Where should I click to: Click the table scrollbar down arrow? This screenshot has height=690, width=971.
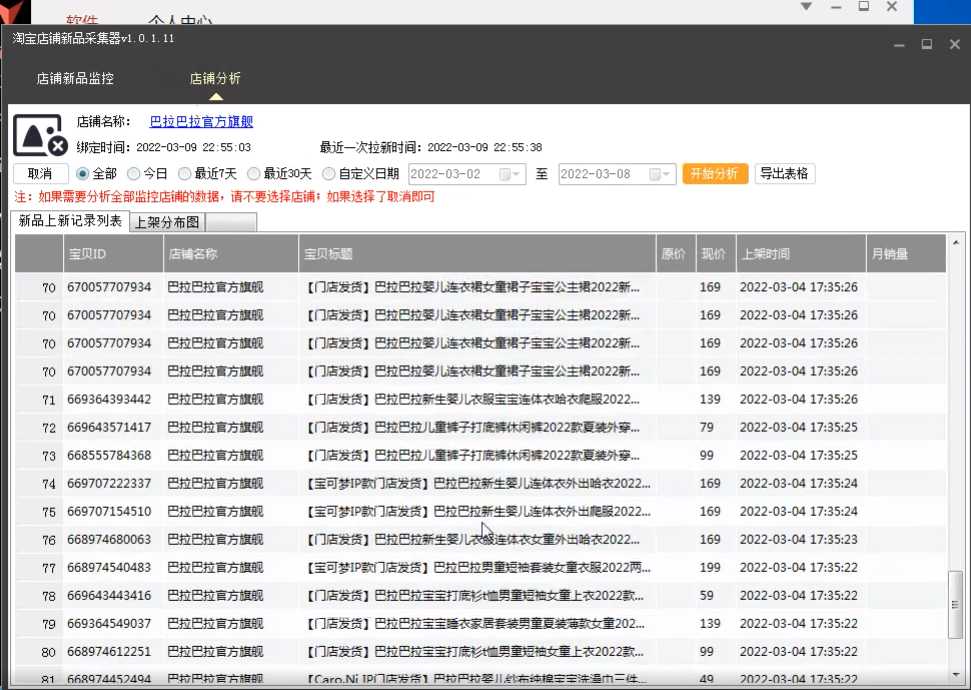956,674
